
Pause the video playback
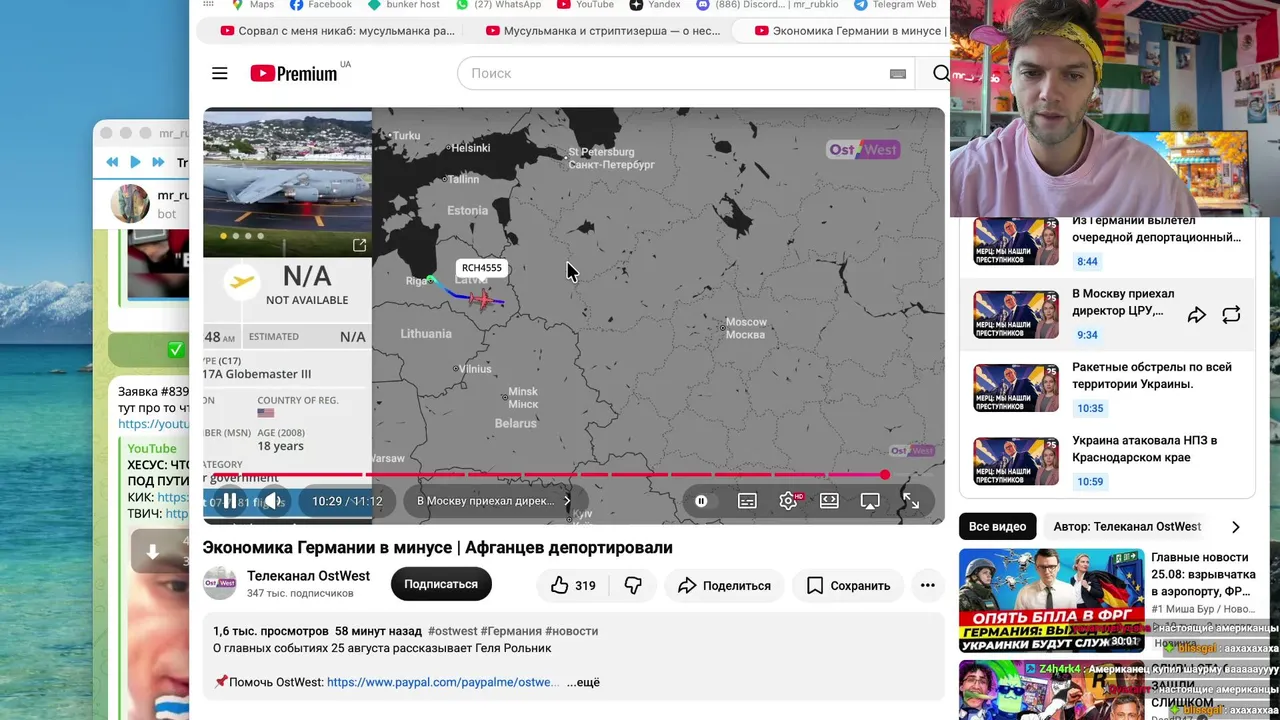coord(230,501)
